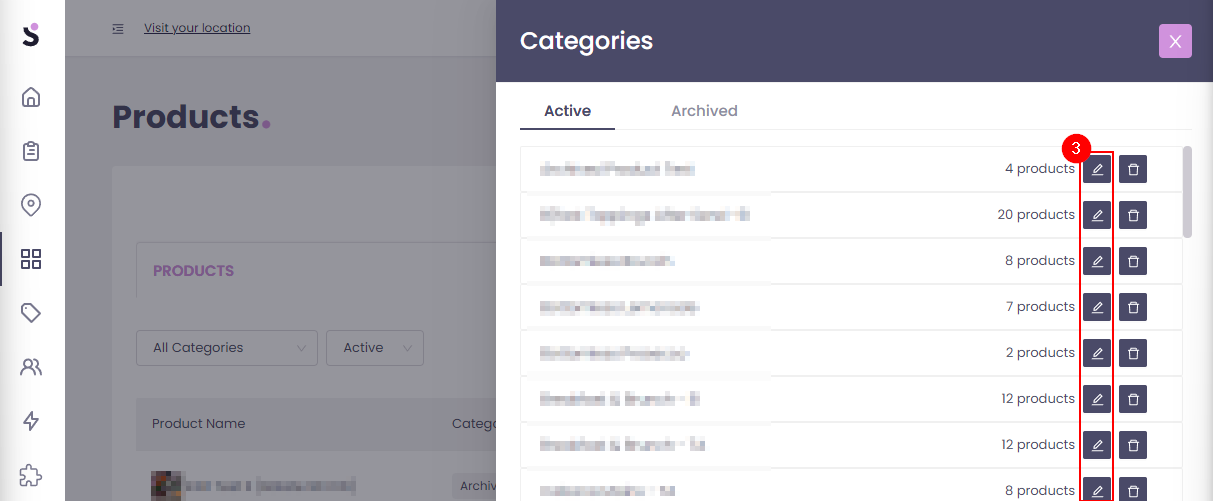Screen dimensions: 1213x501
Task: Open the clipboard orders sidebar icon
Action: click(x=31, y=151)
